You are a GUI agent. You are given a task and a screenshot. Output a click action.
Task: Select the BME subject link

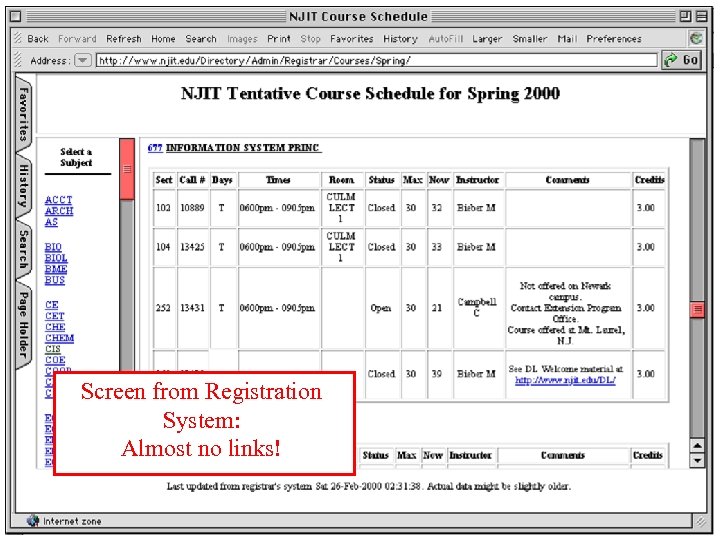(56, 269)
